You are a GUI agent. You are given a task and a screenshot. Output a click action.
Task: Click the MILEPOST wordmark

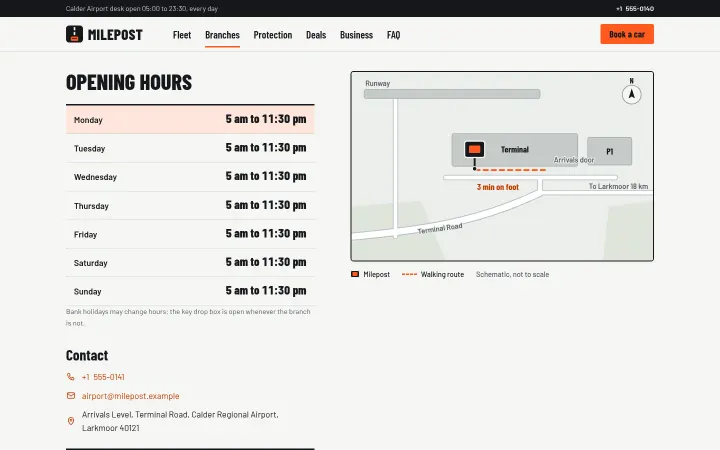tap(115, 35)
